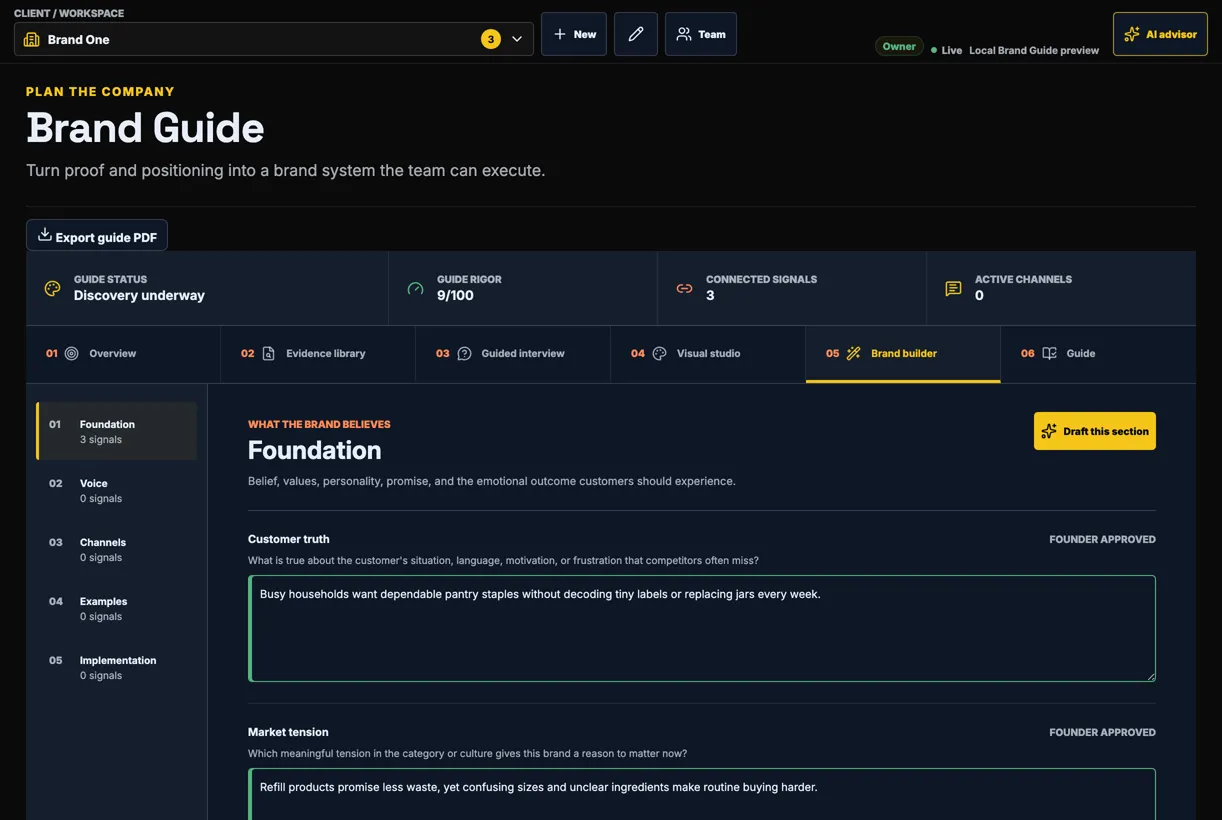Click the 9/100 guide rigor value
The width and height of the screenshot is (1222, 820).
[455, 296]
